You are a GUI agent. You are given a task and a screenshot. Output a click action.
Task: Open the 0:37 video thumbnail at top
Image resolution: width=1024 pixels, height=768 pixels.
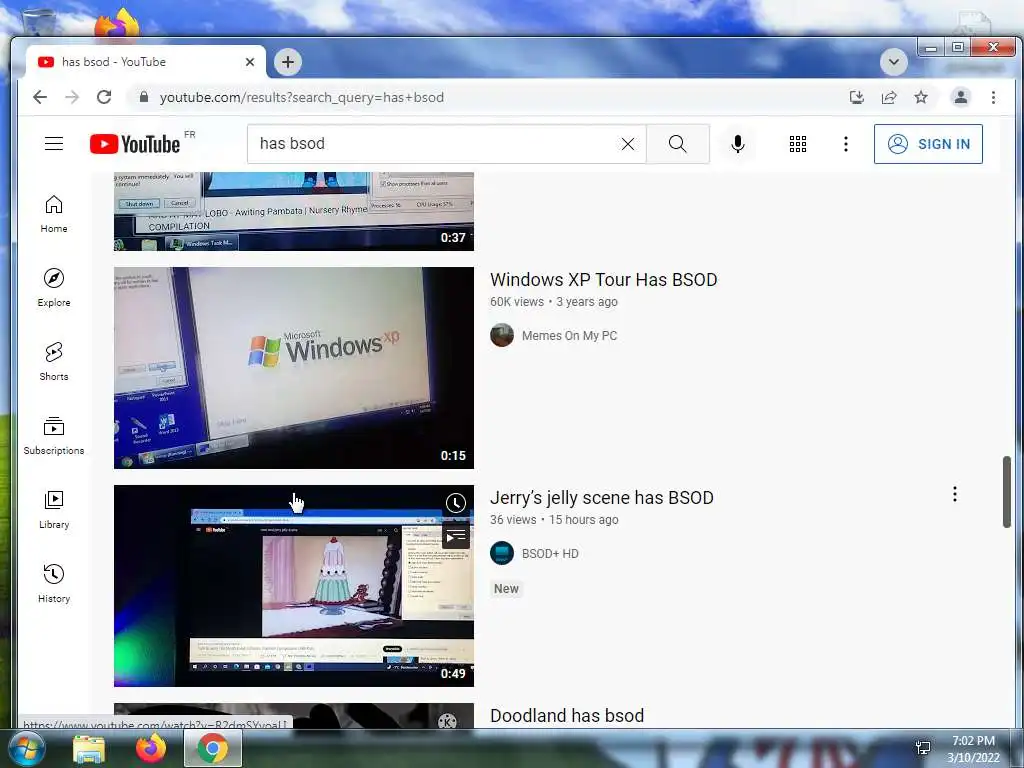pyautogui.click(x=294, y=212)
